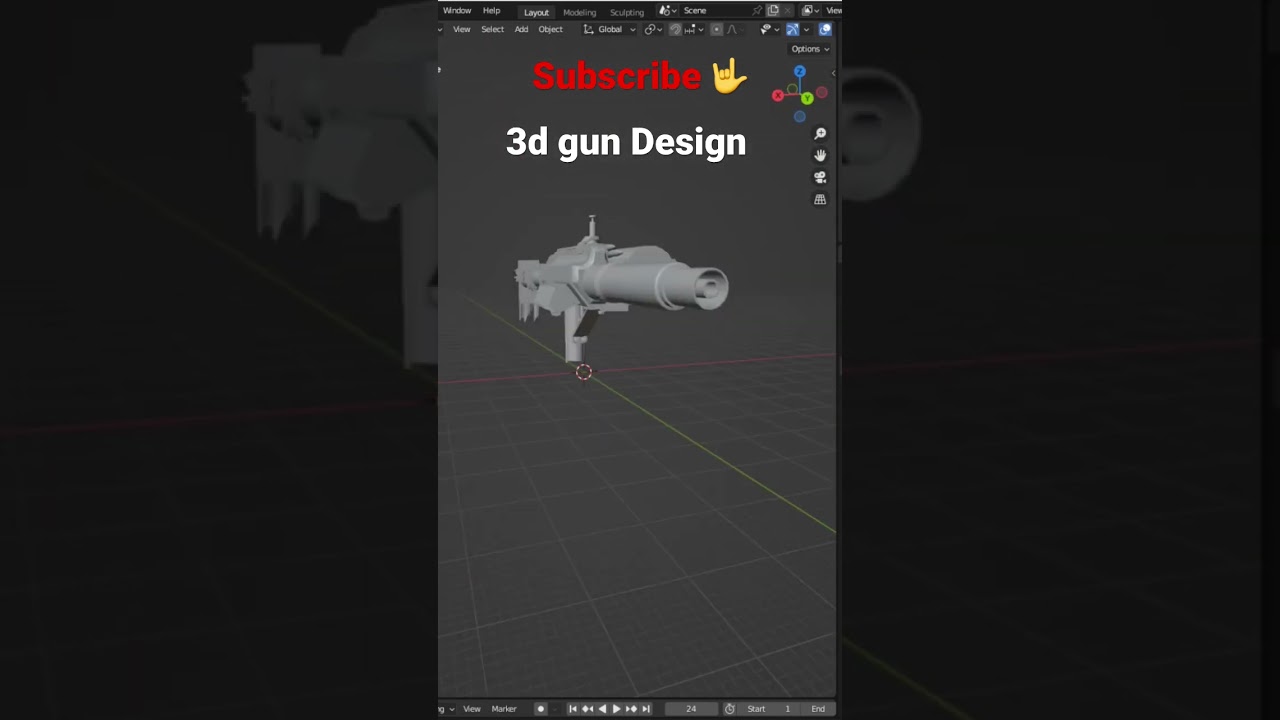Open the timeline Marker menu

tap(504, 709)
